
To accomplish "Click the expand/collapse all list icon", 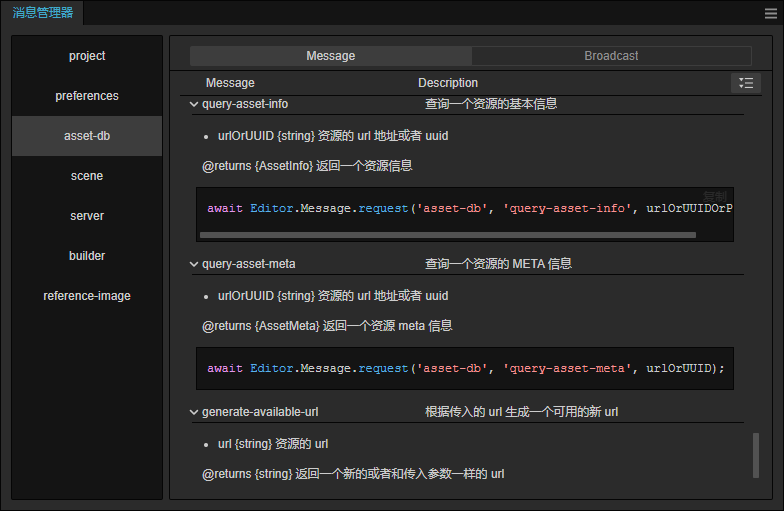I will point(745,83).
